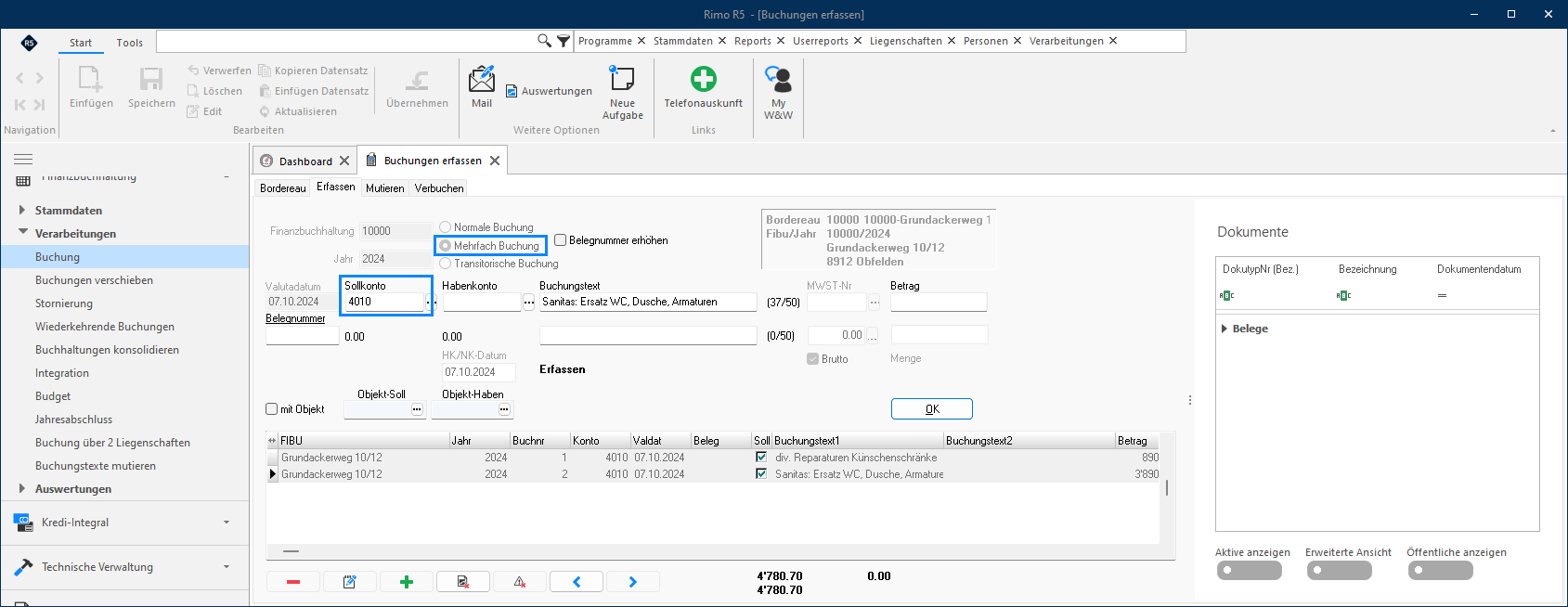Open Stornierung in sidebar
Image resolution: width=1568 pixels, height=607 pixels.
coord(64,303)
